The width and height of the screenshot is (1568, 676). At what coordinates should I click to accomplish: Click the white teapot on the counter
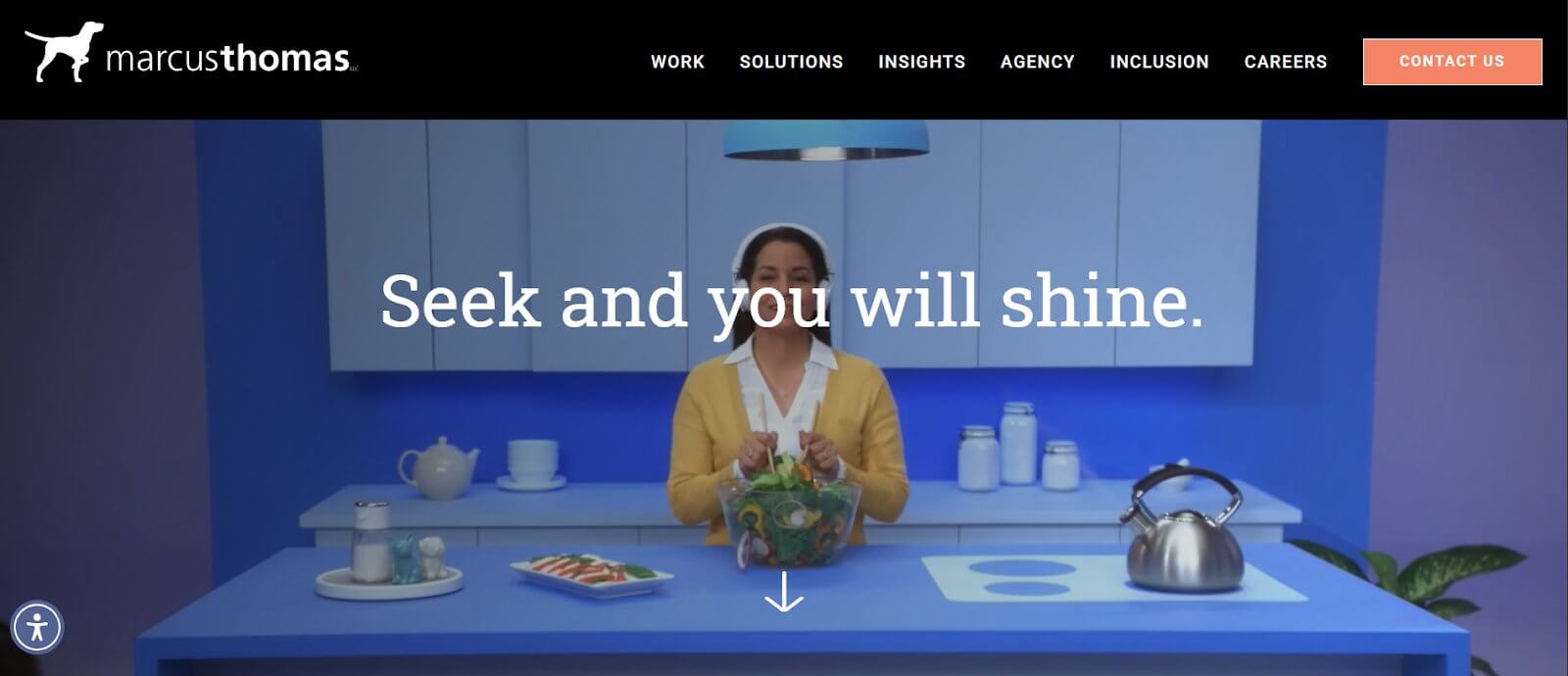click(x=438, y=468)
